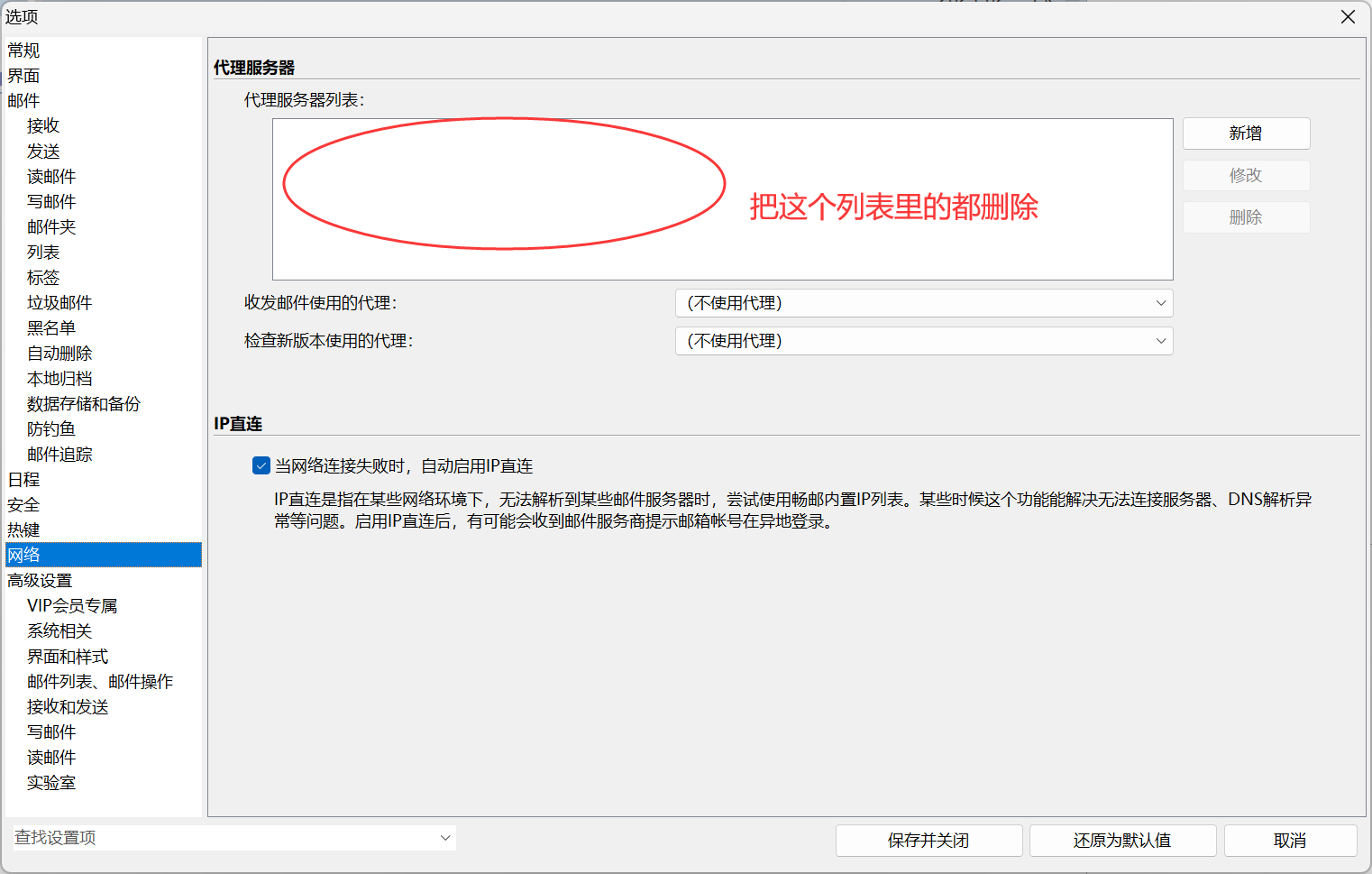Click the 查找设置项 search combo box
1372x874 pixels.
pos(233,838)
